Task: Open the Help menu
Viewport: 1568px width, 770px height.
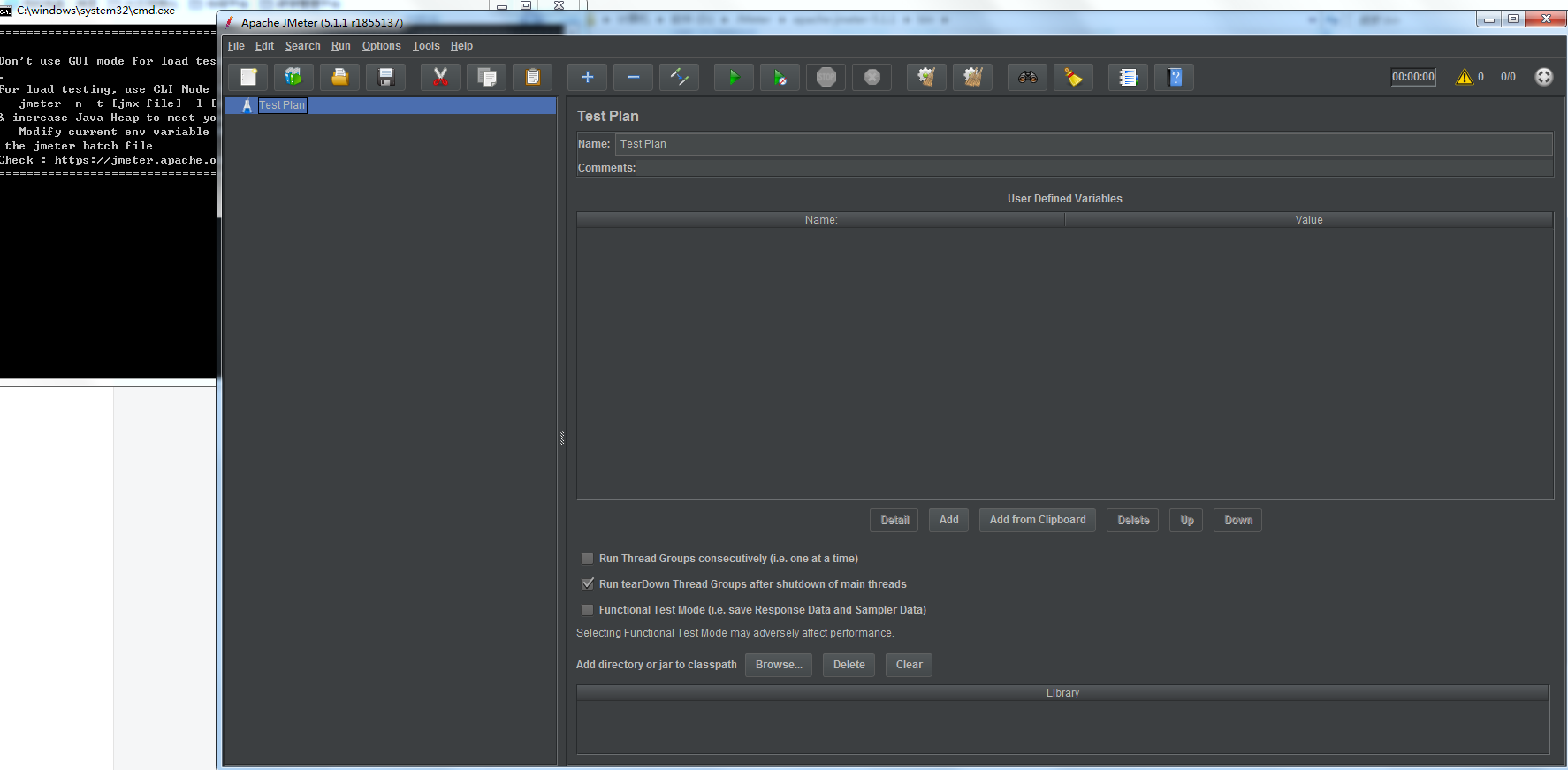Action: point(461,46)
